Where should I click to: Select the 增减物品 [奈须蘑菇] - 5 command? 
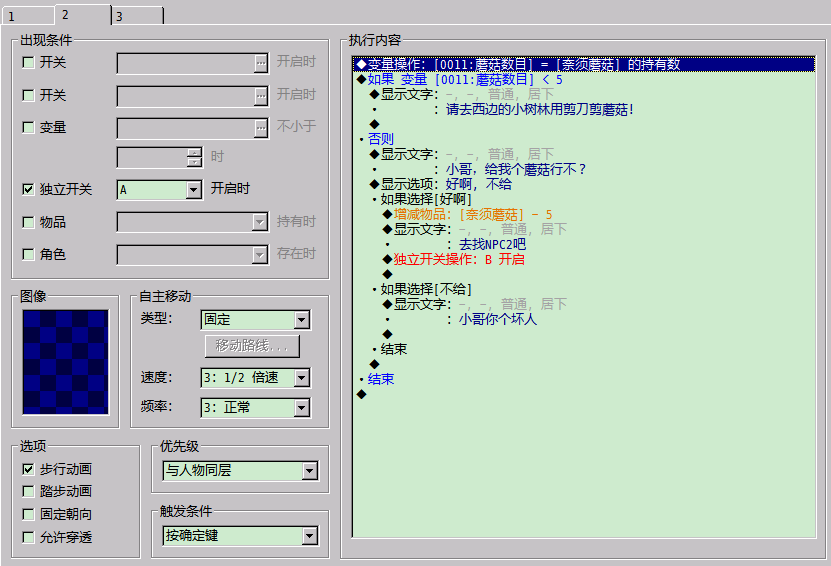tap(584, 215)
